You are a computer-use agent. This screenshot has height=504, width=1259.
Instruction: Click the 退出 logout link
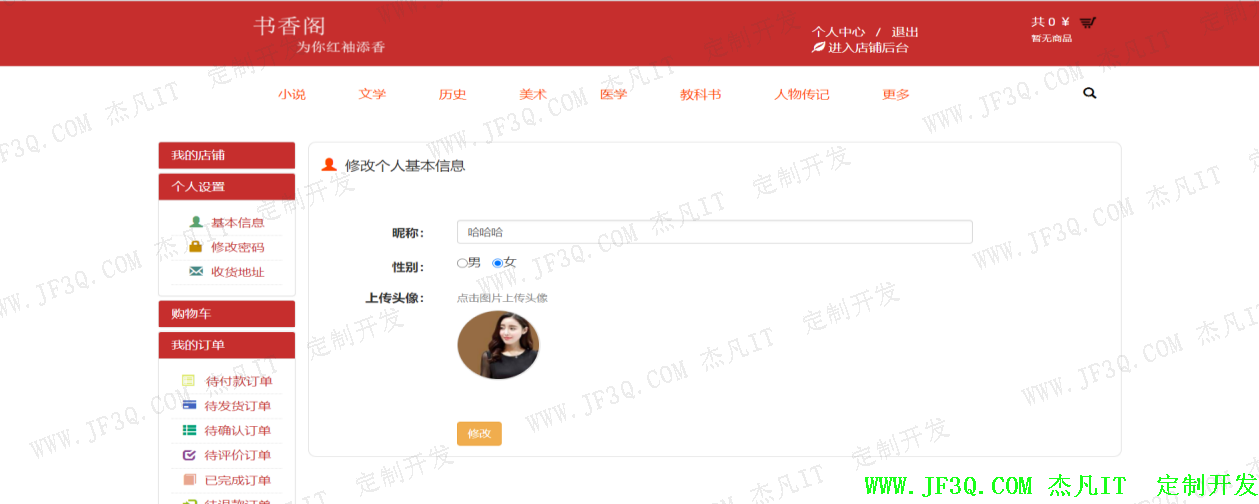904,32
